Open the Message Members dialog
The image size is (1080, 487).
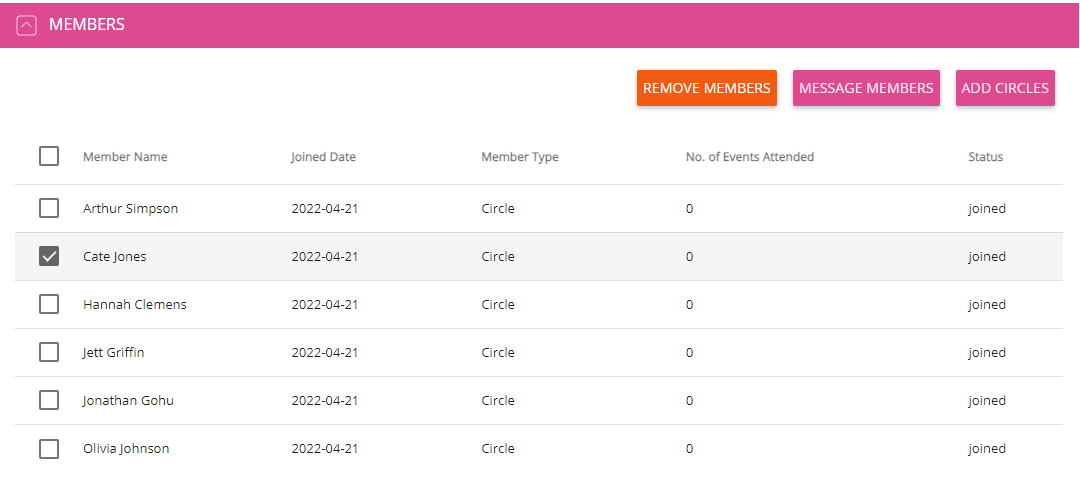[x=866, y=88]
